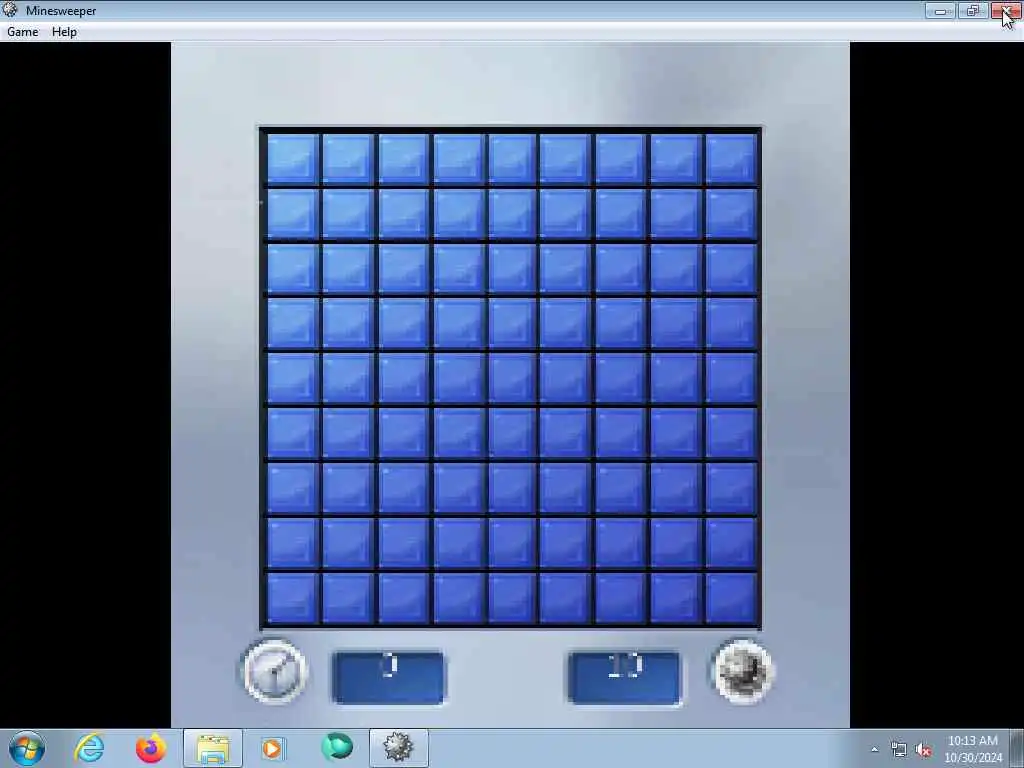
Task: Reveal the fifth-row tile in the last column
Action: [731, 378]
